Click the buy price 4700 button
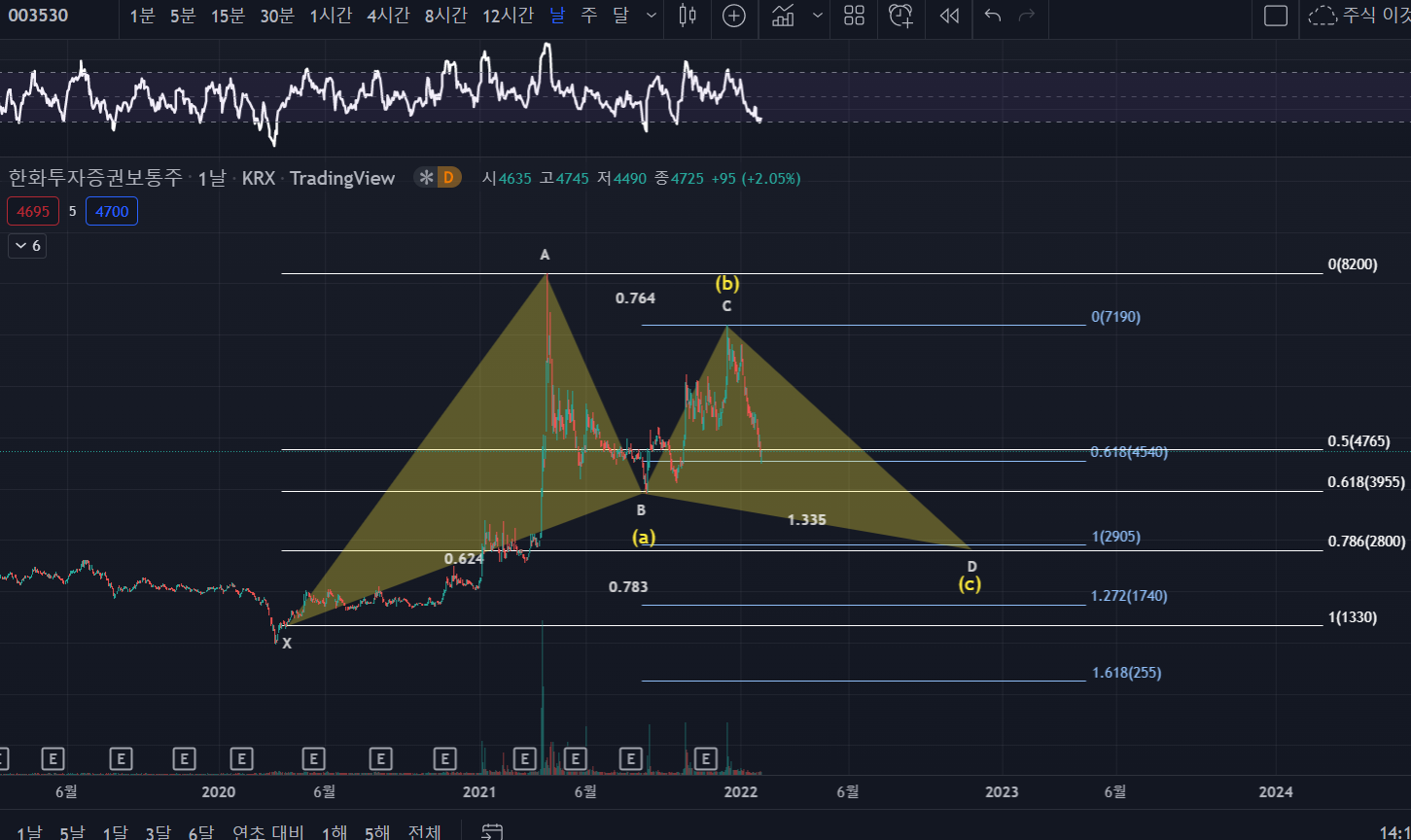The image size is (1411, 840). pos(112,211)
